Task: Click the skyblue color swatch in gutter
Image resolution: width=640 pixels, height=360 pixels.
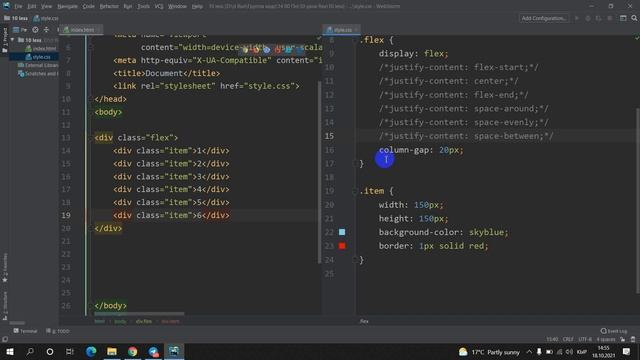Action: coord(342,232)
